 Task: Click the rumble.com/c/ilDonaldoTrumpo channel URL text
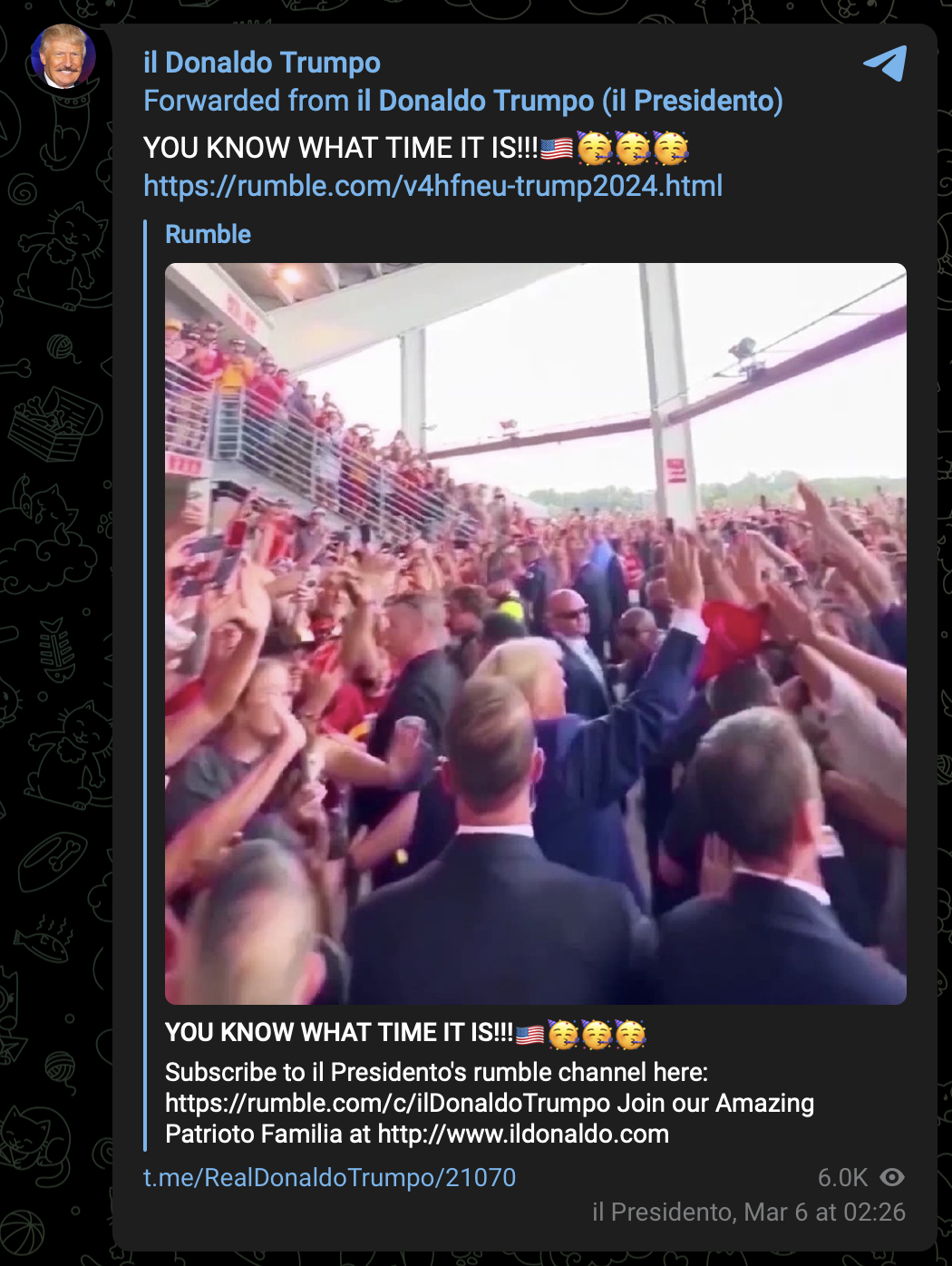pyautogui.click(x=387, y=1103)
